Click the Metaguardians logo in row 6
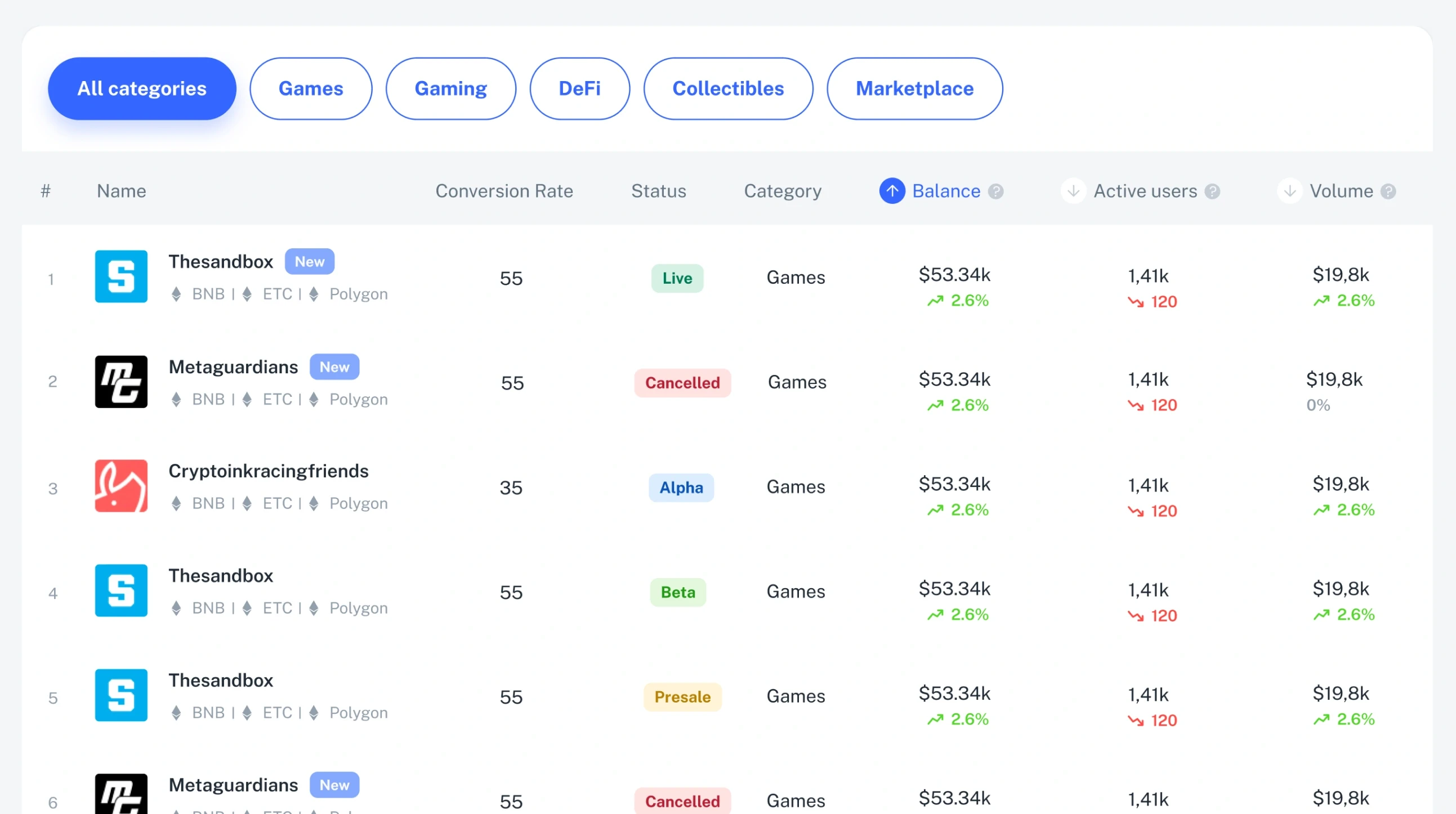The image size is (1456, 814). pos(121,794)
